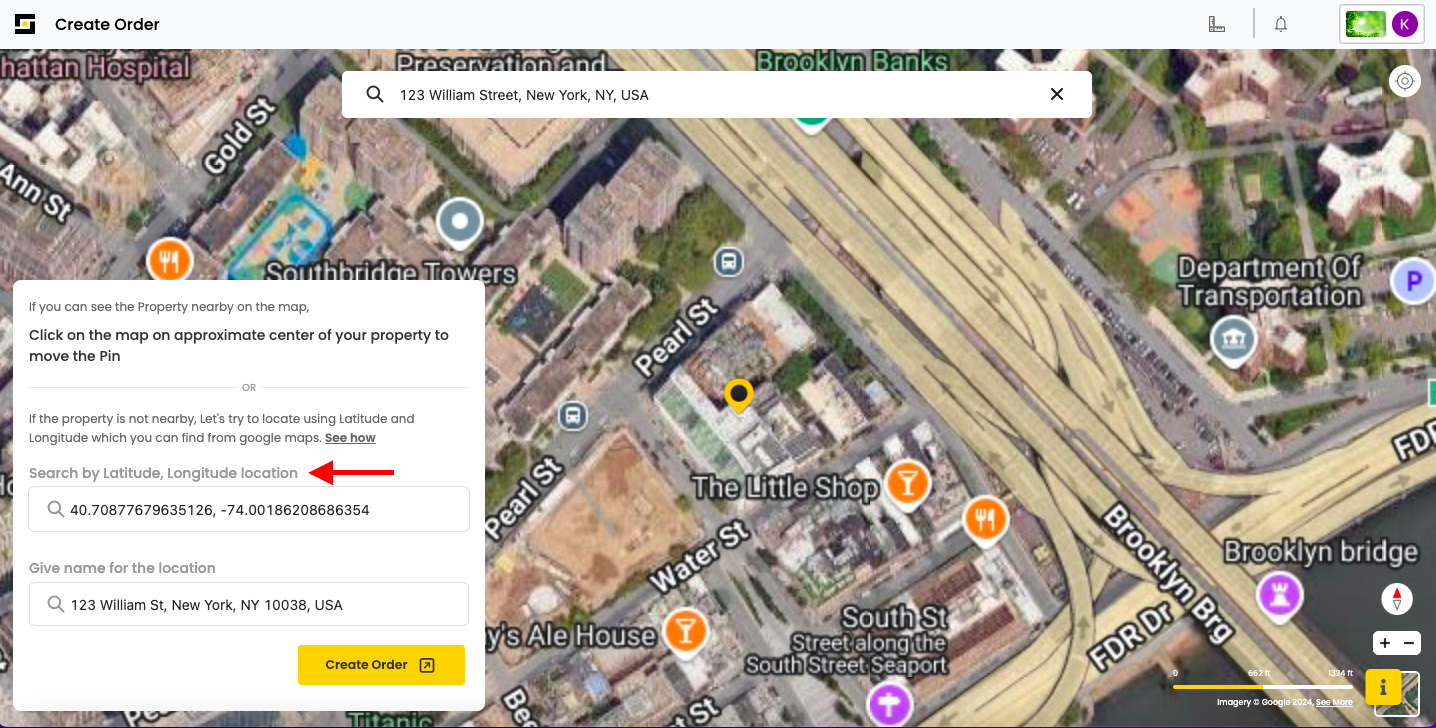Click the Gold St street label
The image size is (1436, 728).
[x=238, y=135]
